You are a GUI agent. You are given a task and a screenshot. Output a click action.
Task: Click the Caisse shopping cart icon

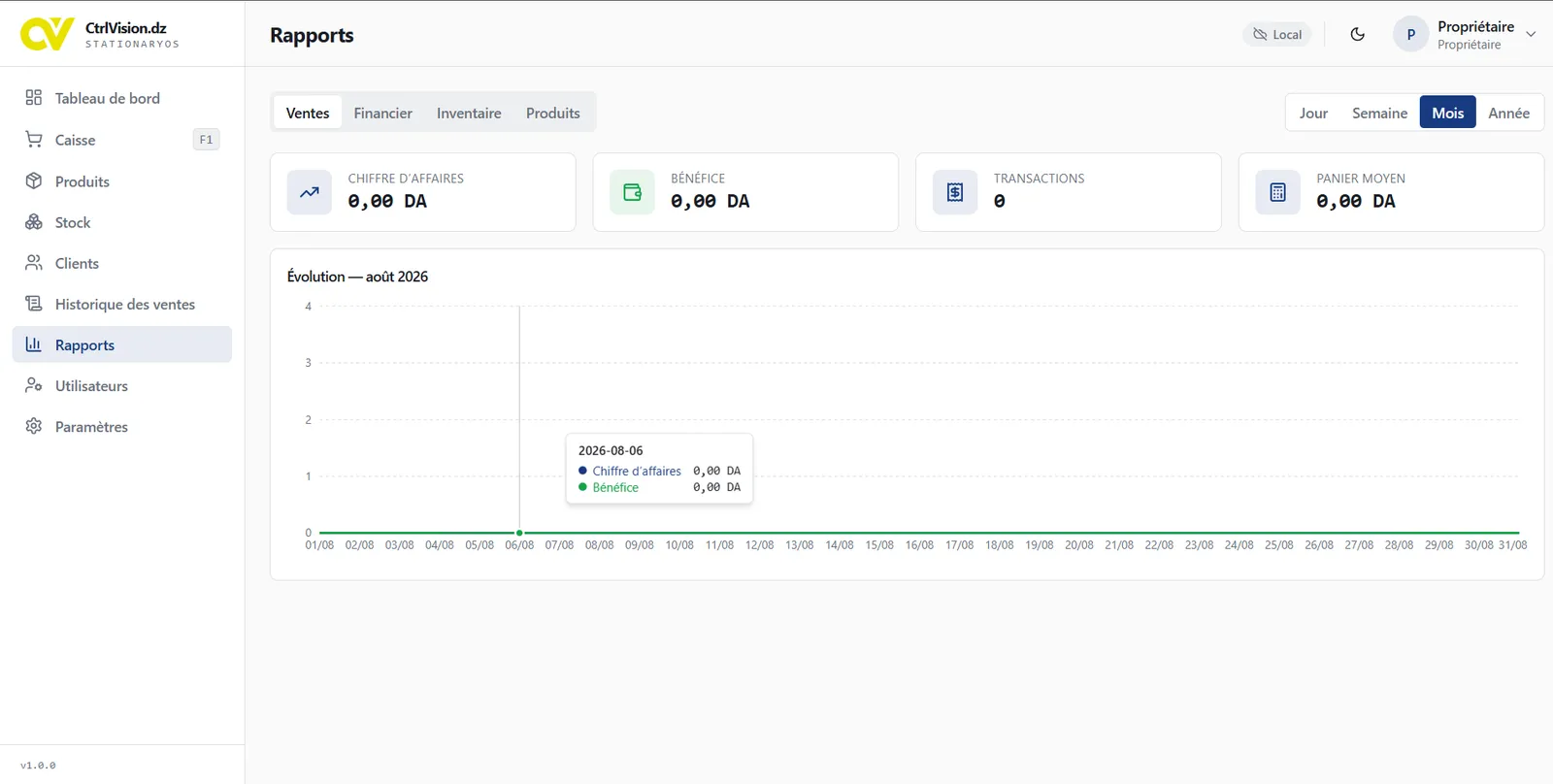34,139
